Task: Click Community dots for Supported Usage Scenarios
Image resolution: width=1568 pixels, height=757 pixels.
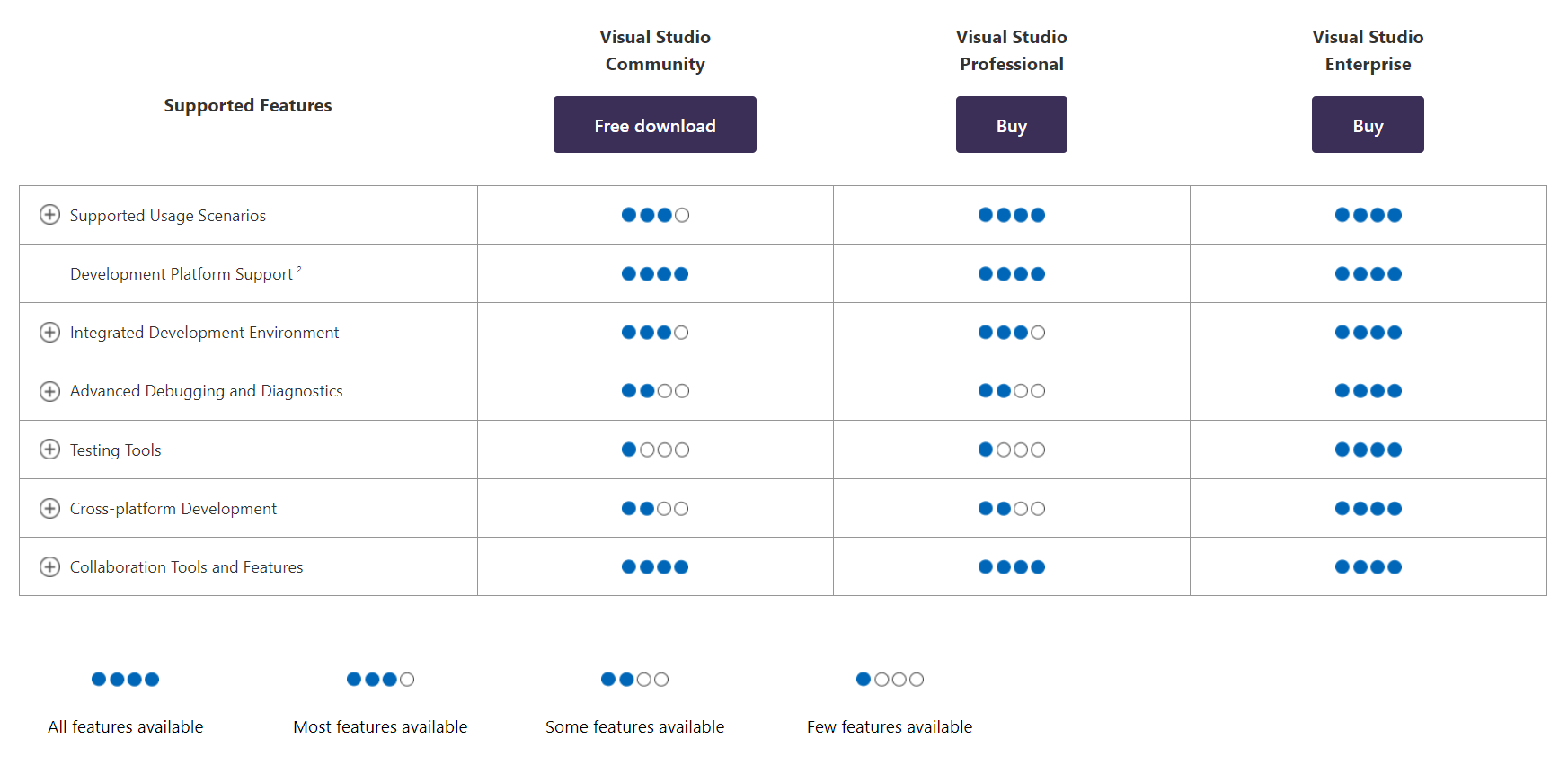Action: pos(655,215)
